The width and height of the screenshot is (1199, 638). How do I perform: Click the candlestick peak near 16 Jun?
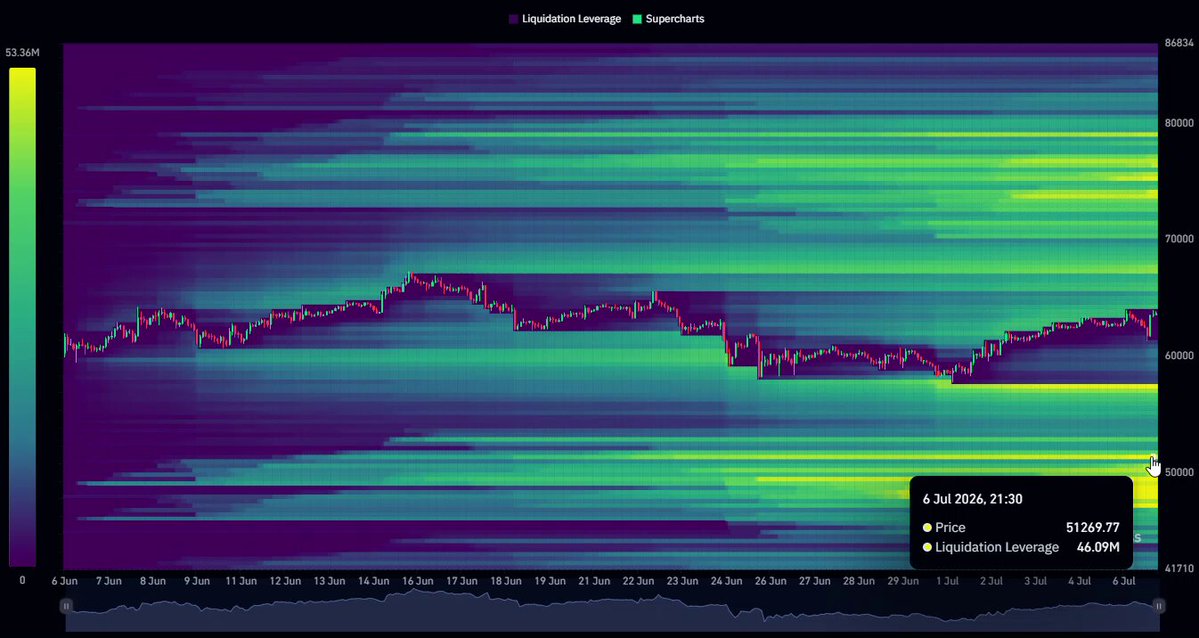coord(411,275)
